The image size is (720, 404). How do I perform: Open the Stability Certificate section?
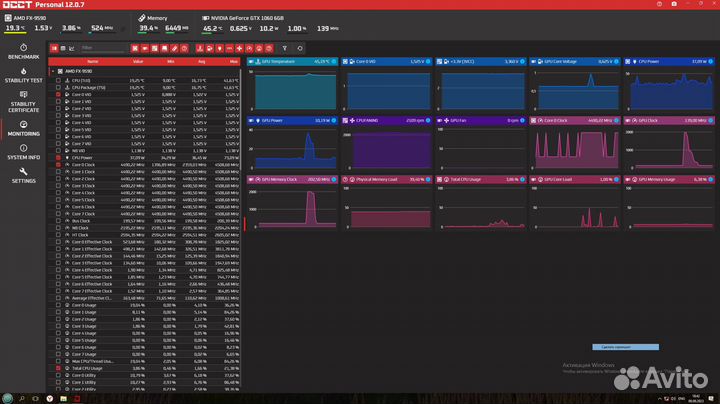pyautogui.click(x=23, y=102)
